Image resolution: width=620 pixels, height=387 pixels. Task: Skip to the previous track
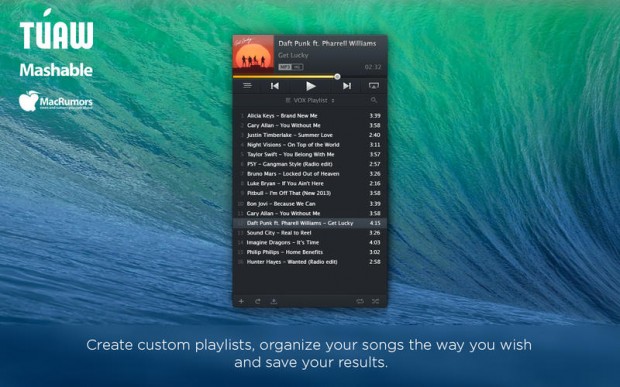click(x=275, y=86)
